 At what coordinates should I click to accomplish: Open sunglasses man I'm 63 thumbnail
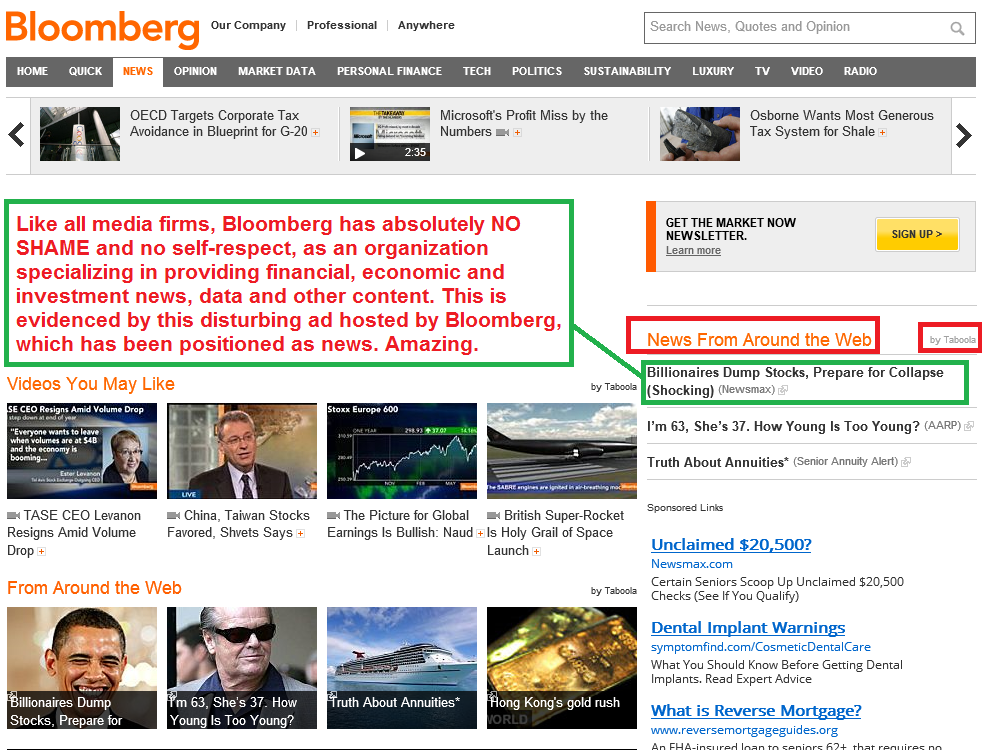242,668
